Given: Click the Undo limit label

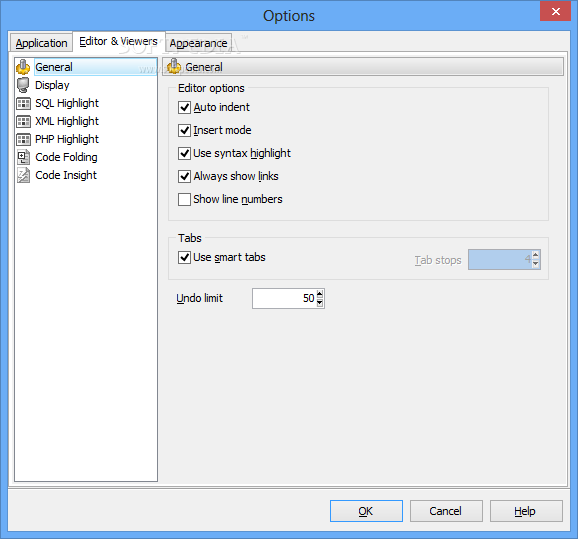Looking at the screenshot, I should (199, 298).
